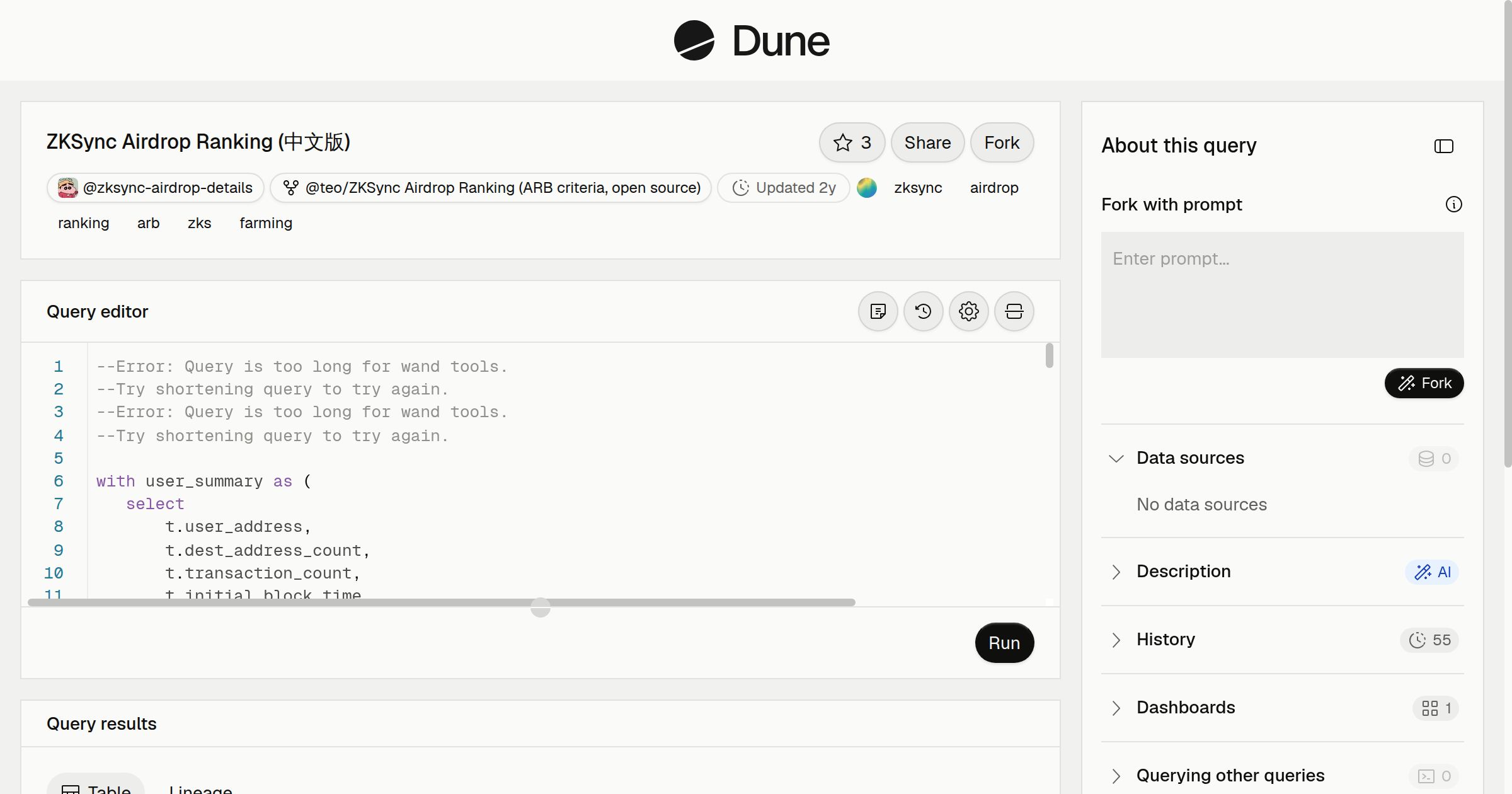
Task: Switch to the Table tab in results
Action: tap(96, 784)
